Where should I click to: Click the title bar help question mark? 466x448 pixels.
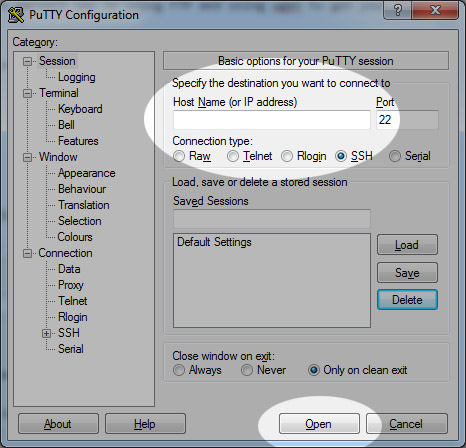click(x=397, y=10)
